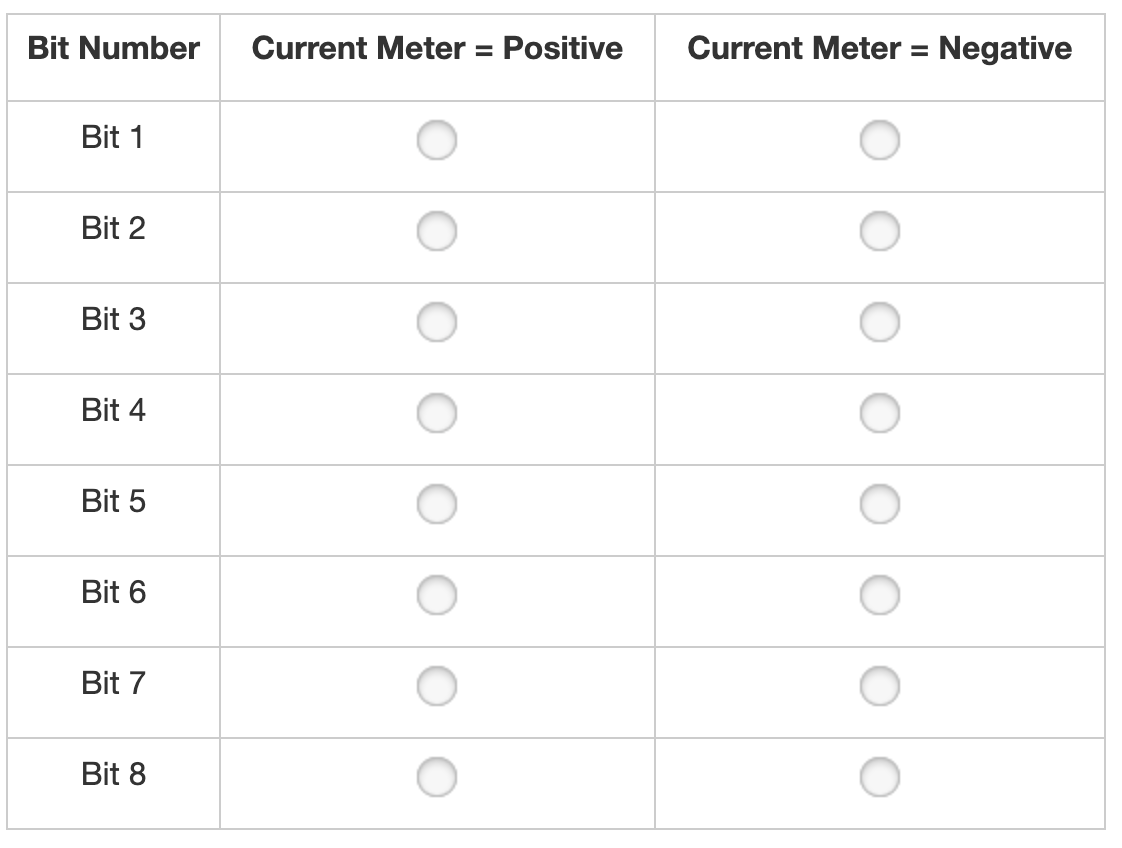Check Positive for Bit 7
The height and width of the screenshot is (848, 1122).
[437, 687]
